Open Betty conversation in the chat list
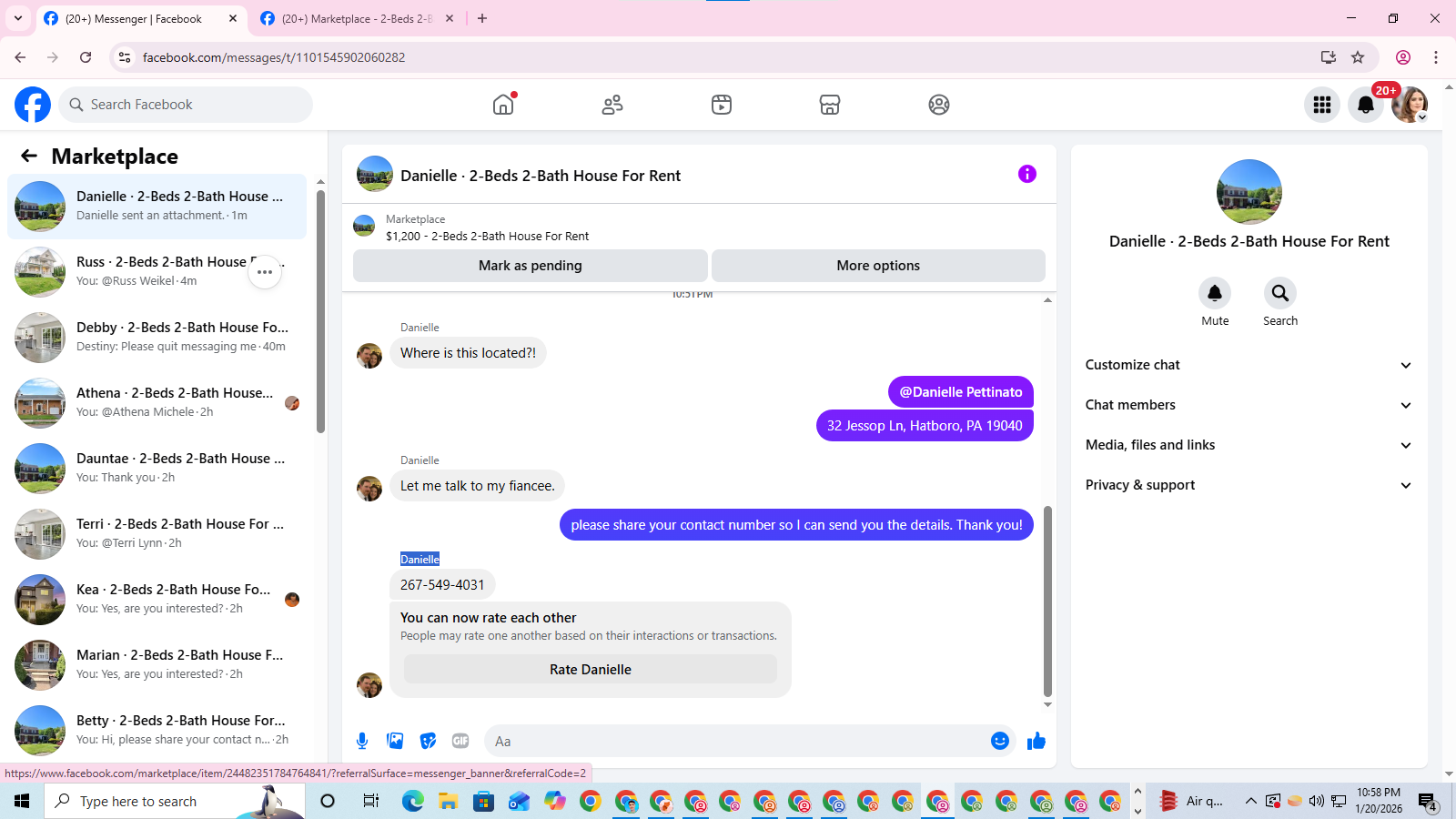 click(157, 731)
